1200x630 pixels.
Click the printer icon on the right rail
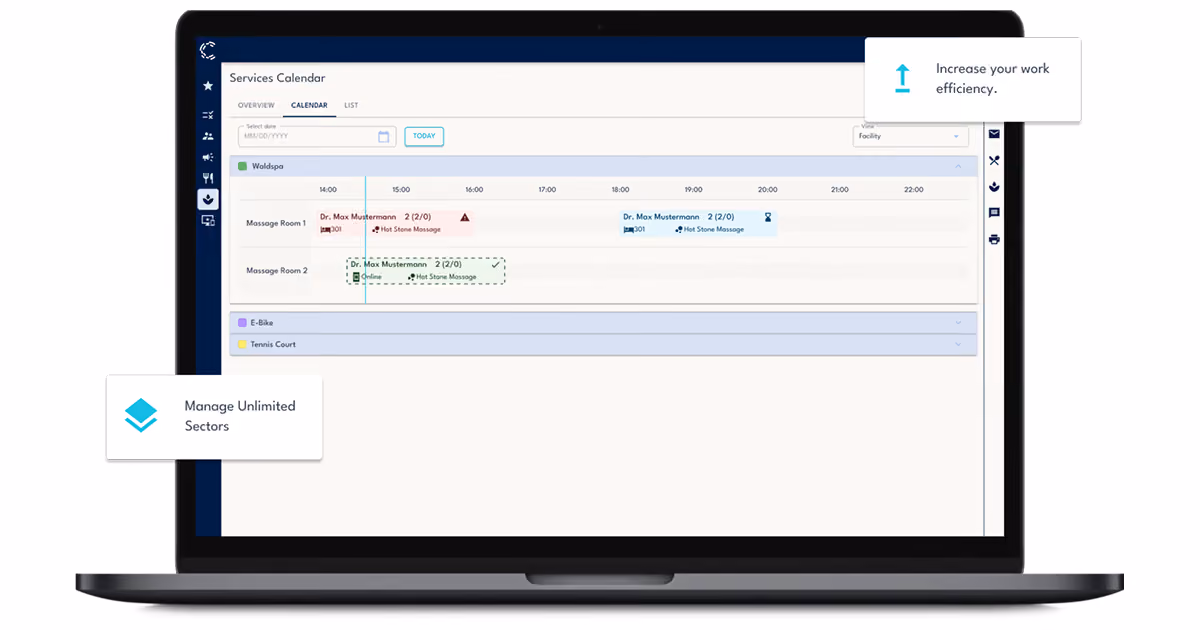pos(994,239)
